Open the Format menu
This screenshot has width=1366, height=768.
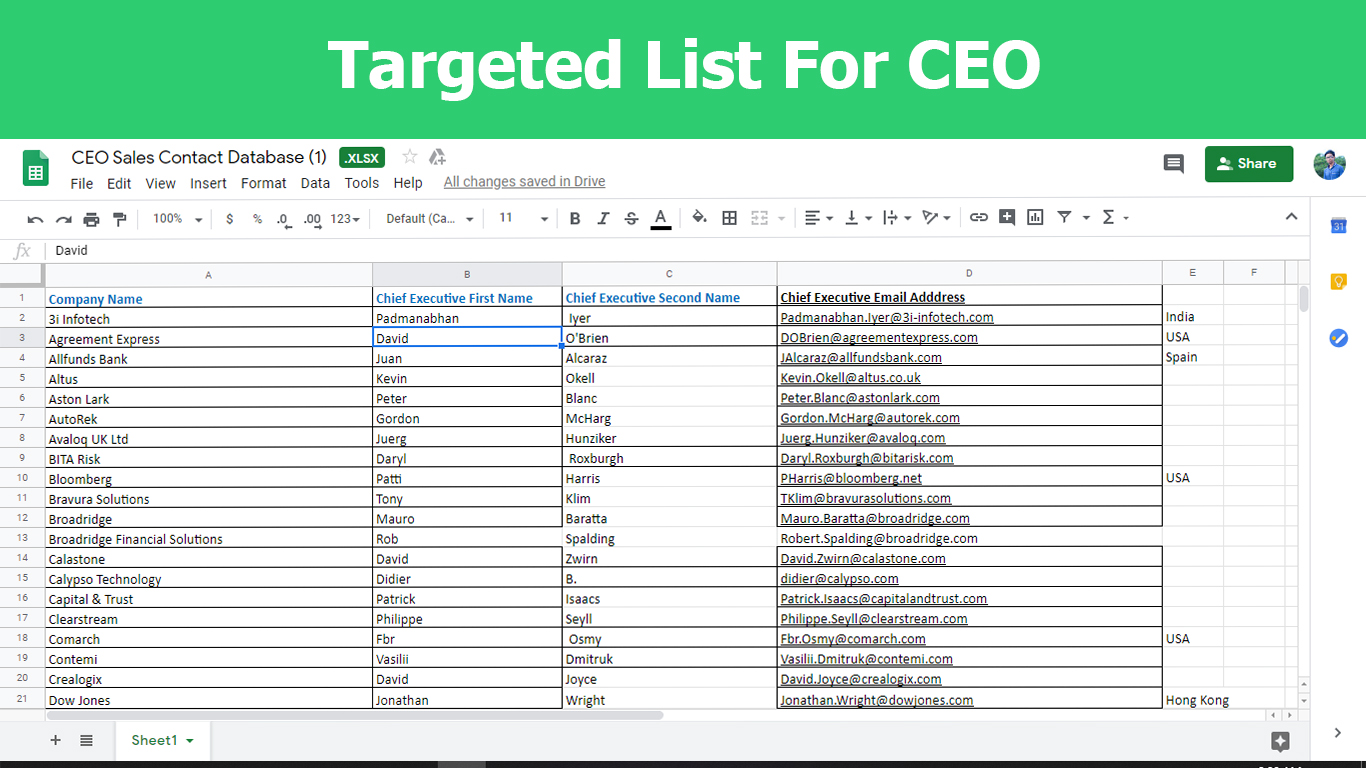[263, 183]
